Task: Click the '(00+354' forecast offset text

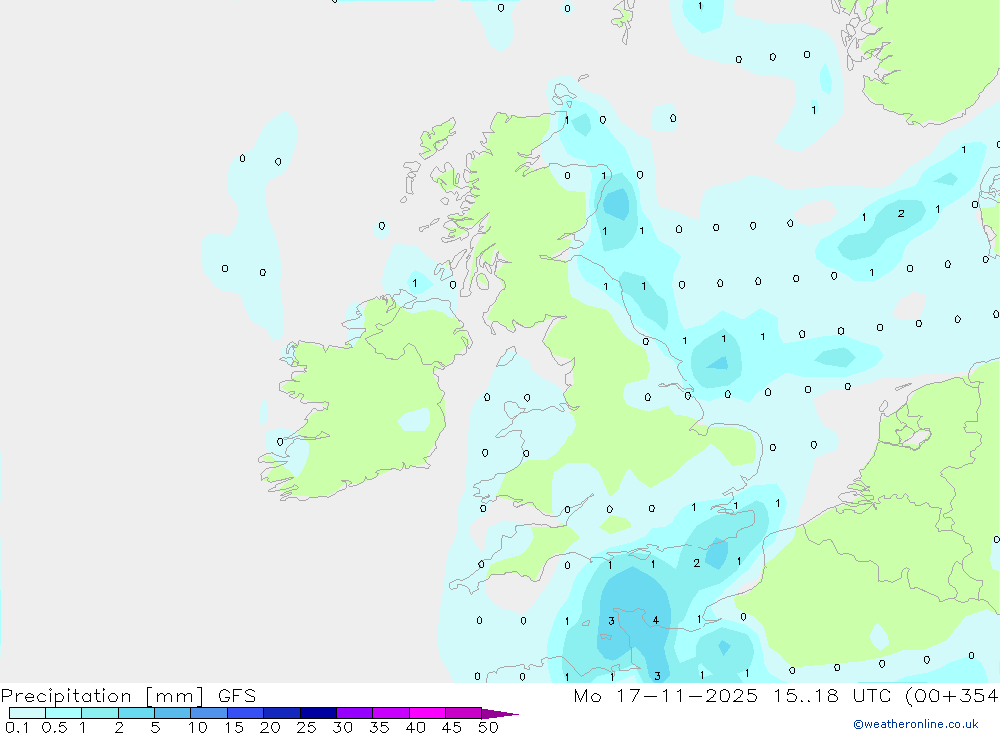Action: coord(952,695)
